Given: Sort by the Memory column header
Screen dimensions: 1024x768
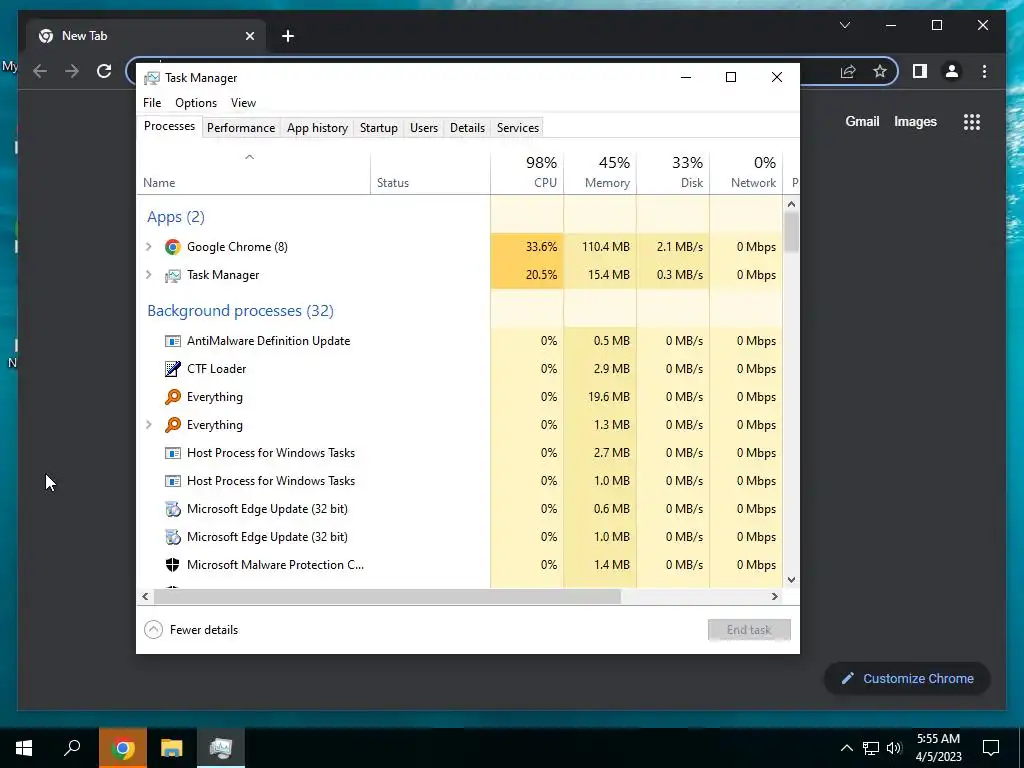Looking at the screenshot, I should 600,173.
